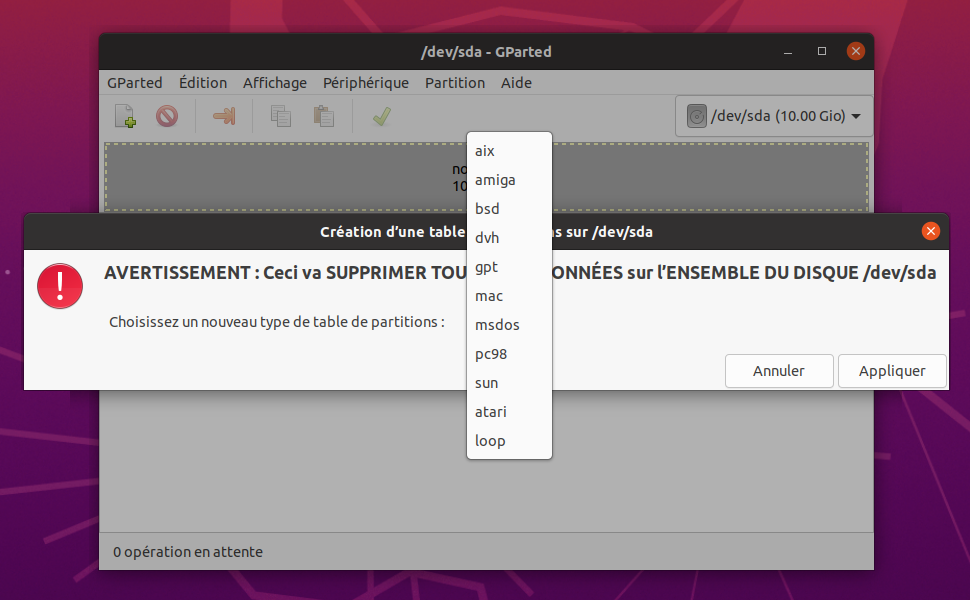Close the partition table creation dialog
Viewport: 970px width, 600px height.
click(x=930, y=231)
